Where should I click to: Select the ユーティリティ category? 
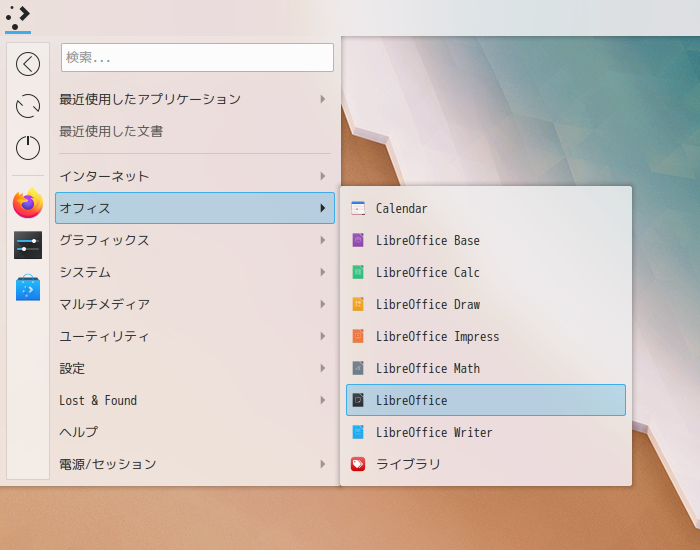195,336
